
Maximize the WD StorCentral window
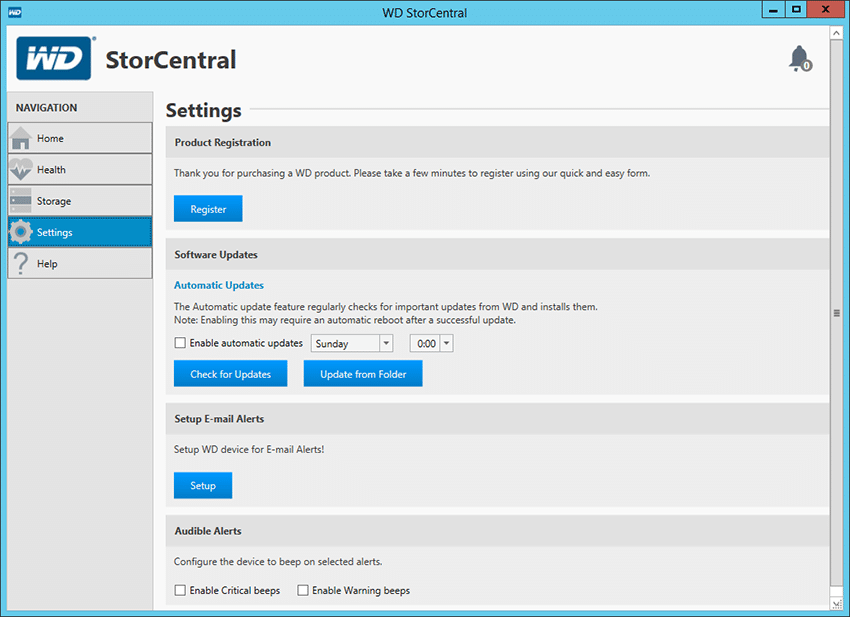796,10
